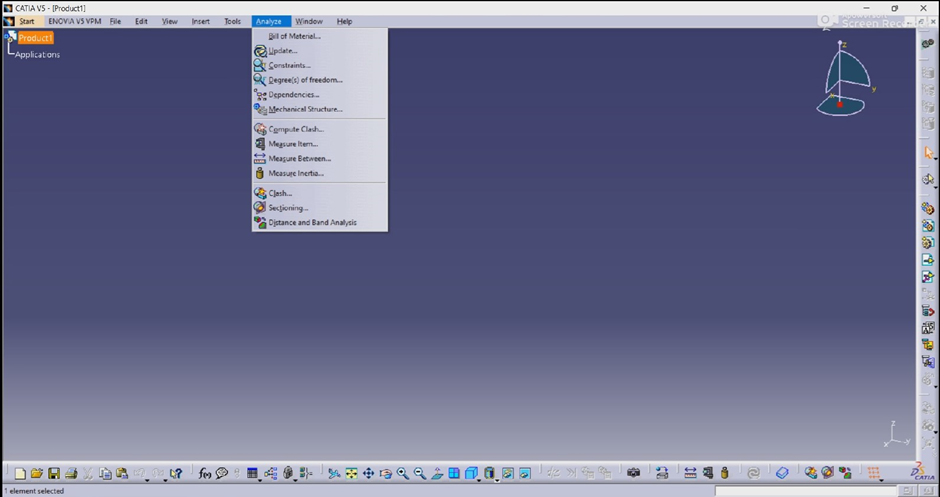
Task: Expand the View Mode shading dropdown arrow
Action: [497, 481]
